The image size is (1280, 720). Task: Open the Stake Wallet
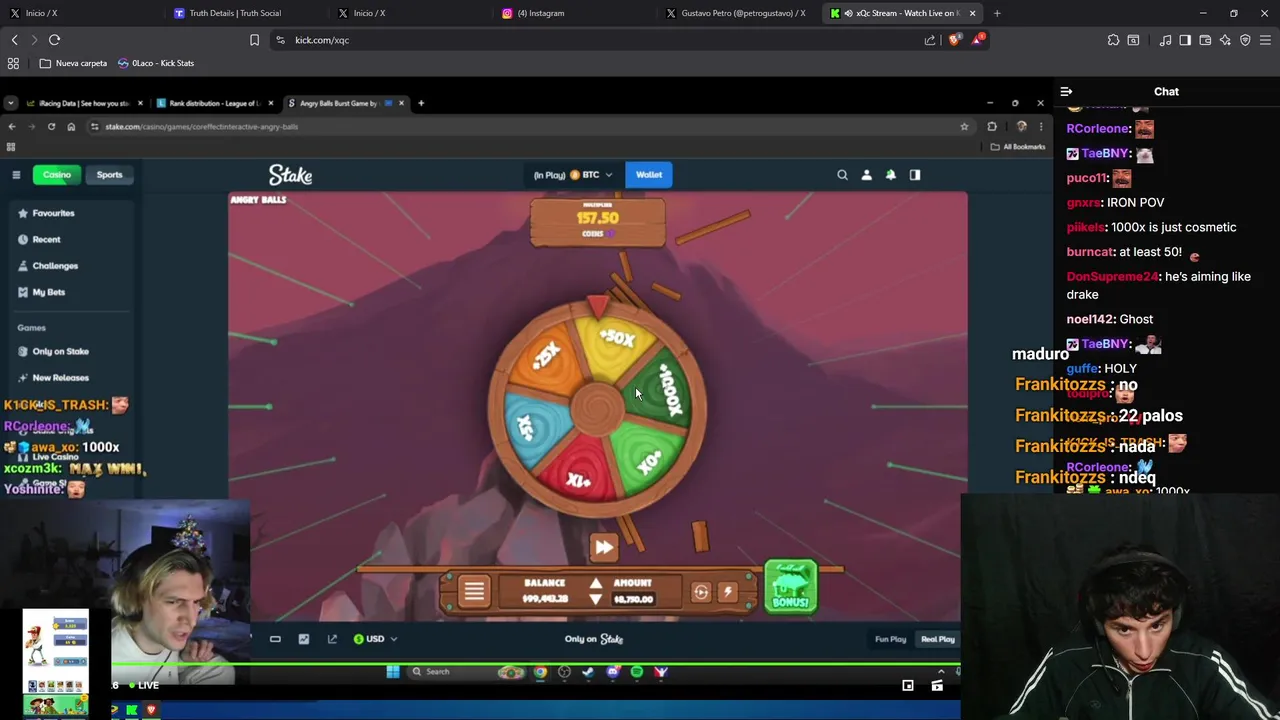click(649, 175)
